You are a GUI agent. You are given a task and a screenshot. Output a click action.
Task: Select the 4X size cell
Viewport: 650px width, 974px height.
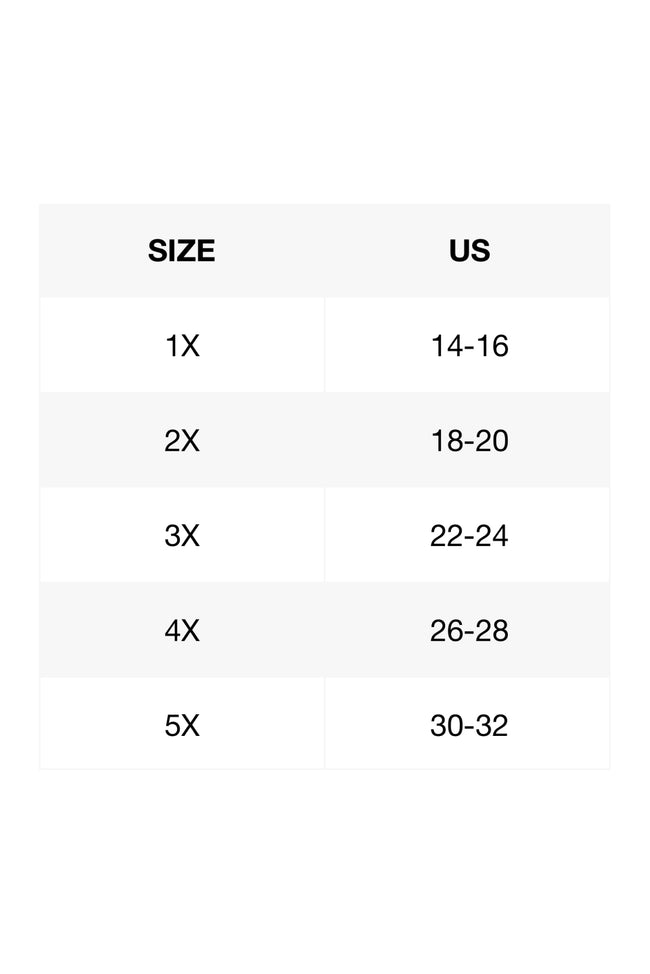pos(182,631)
